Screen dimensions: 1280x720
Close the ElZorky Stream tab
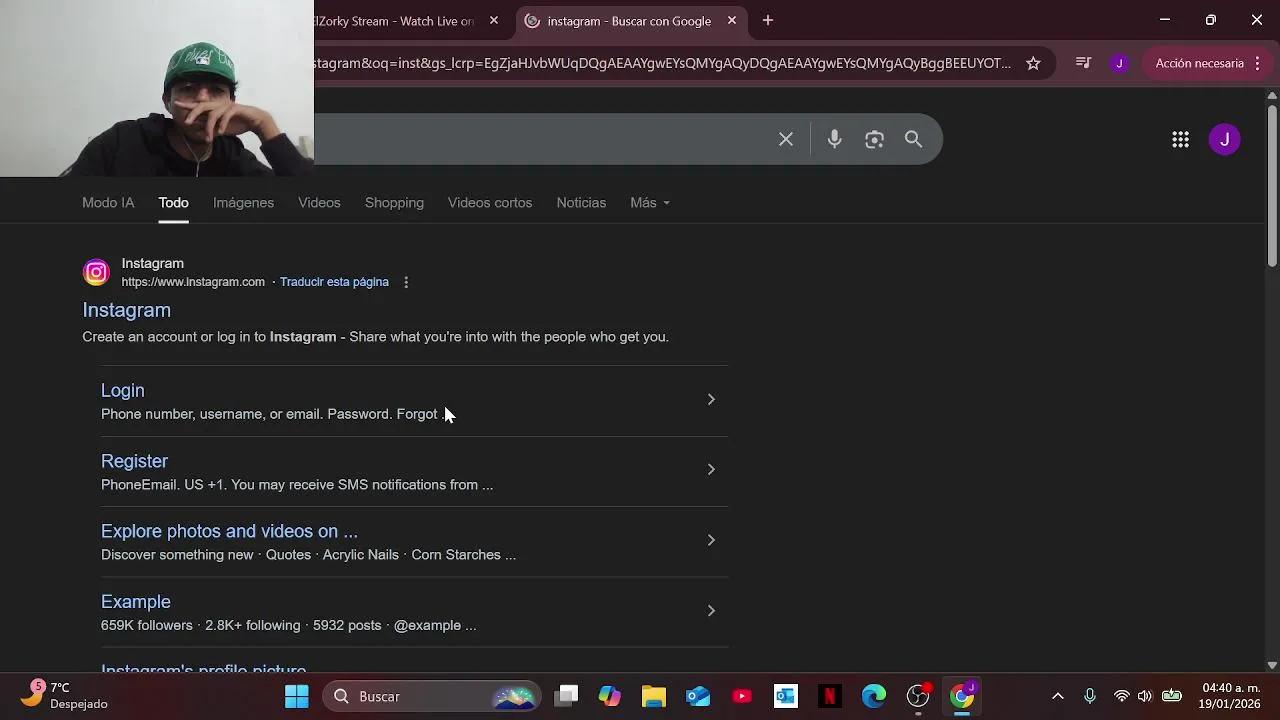click(x=494, y=20)
